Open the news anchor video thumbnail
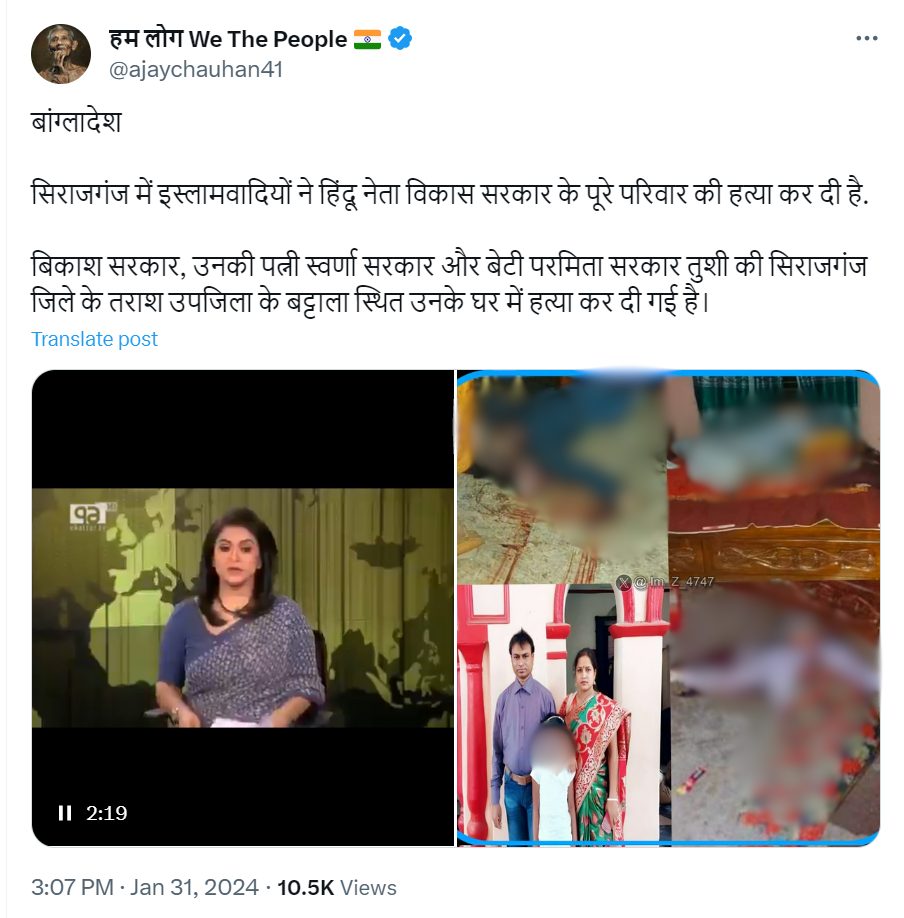The image size is (904, 918). (x=243, y=608)
